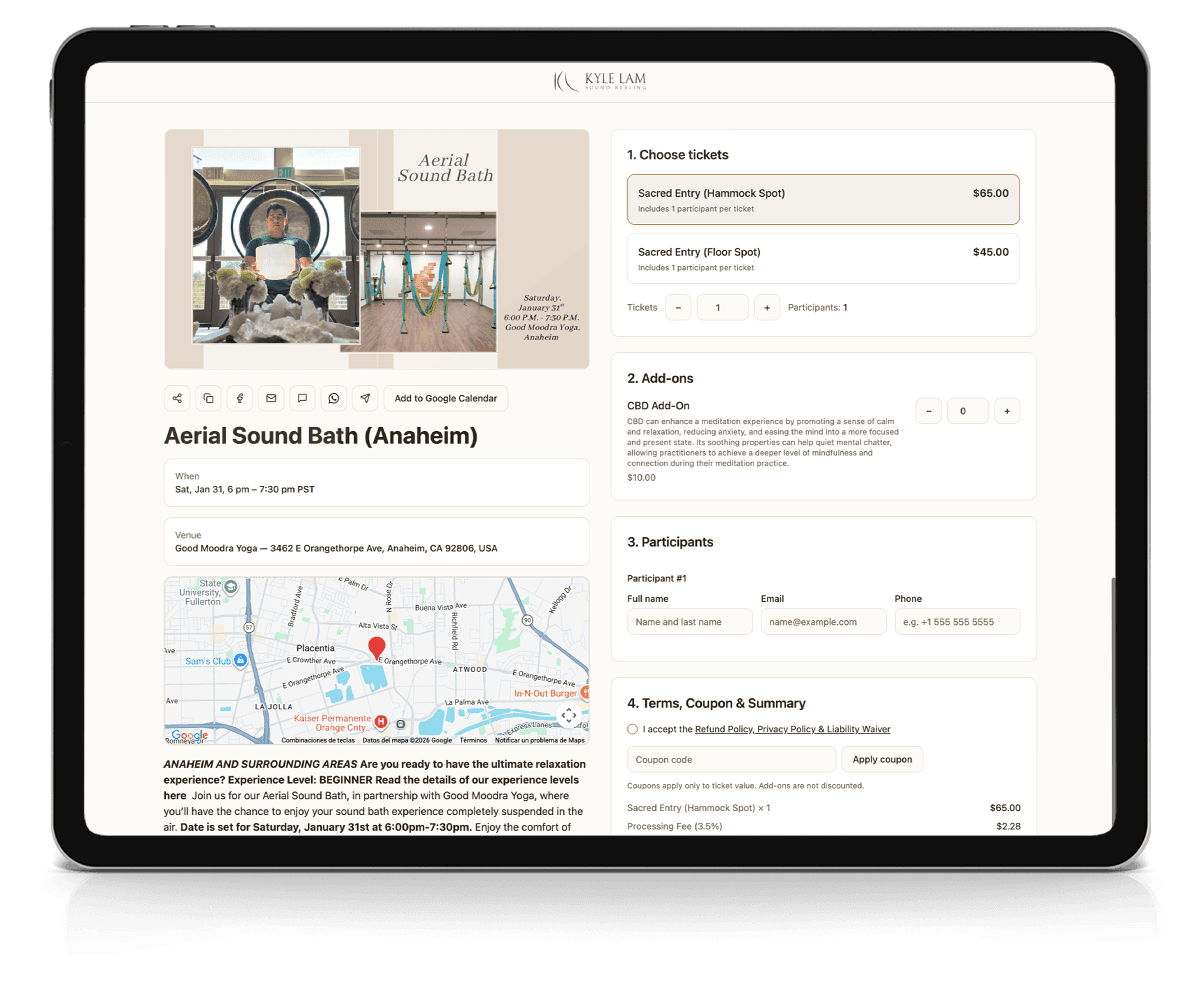This screenshot has width=1200, height=996.
Task: Increase the CBD Add-On count
Action: pyautogui.click(x=1007, y=410)
